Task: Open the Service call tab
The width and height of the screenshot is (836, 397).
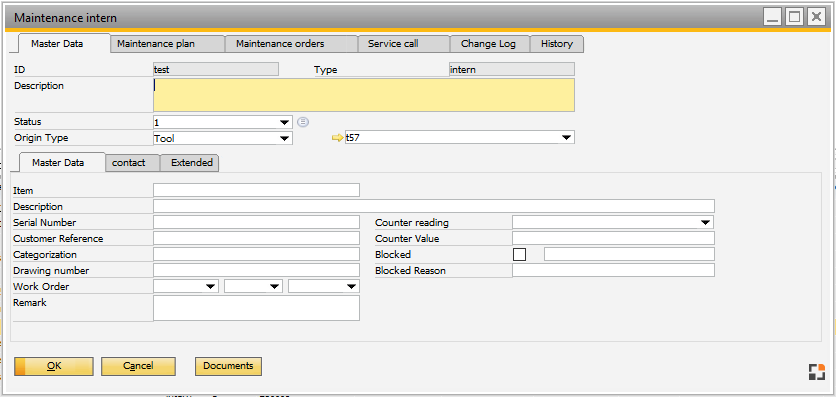Action: point(404,44)
